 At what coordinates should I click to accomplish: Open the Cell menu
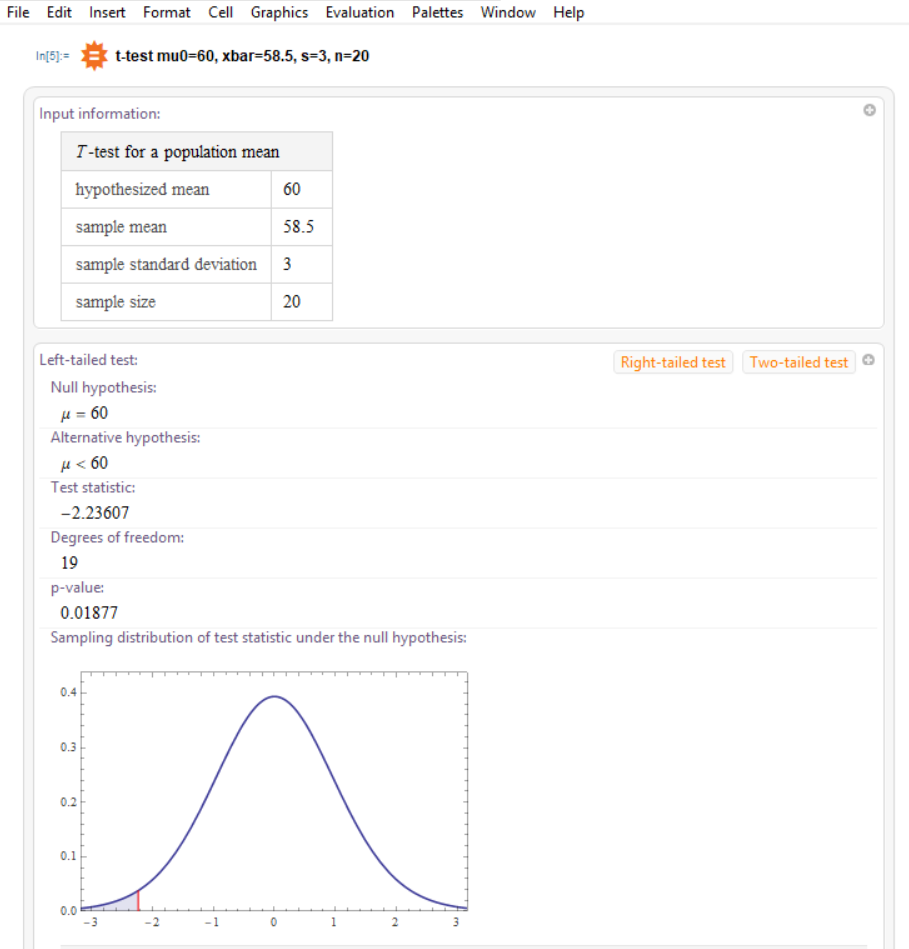[x=220, y=12]
